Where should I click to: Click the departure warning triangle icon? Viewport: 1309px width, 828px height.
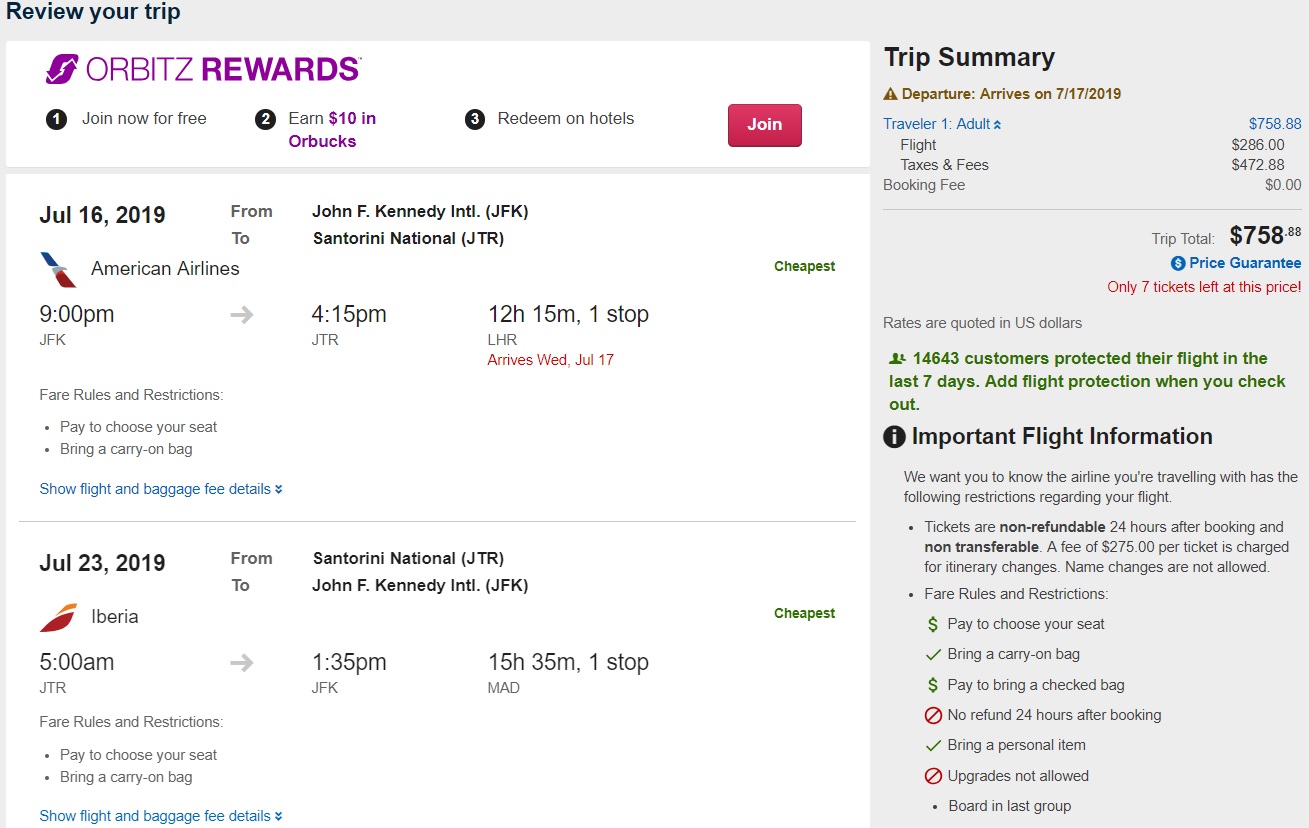click(890, 94)
